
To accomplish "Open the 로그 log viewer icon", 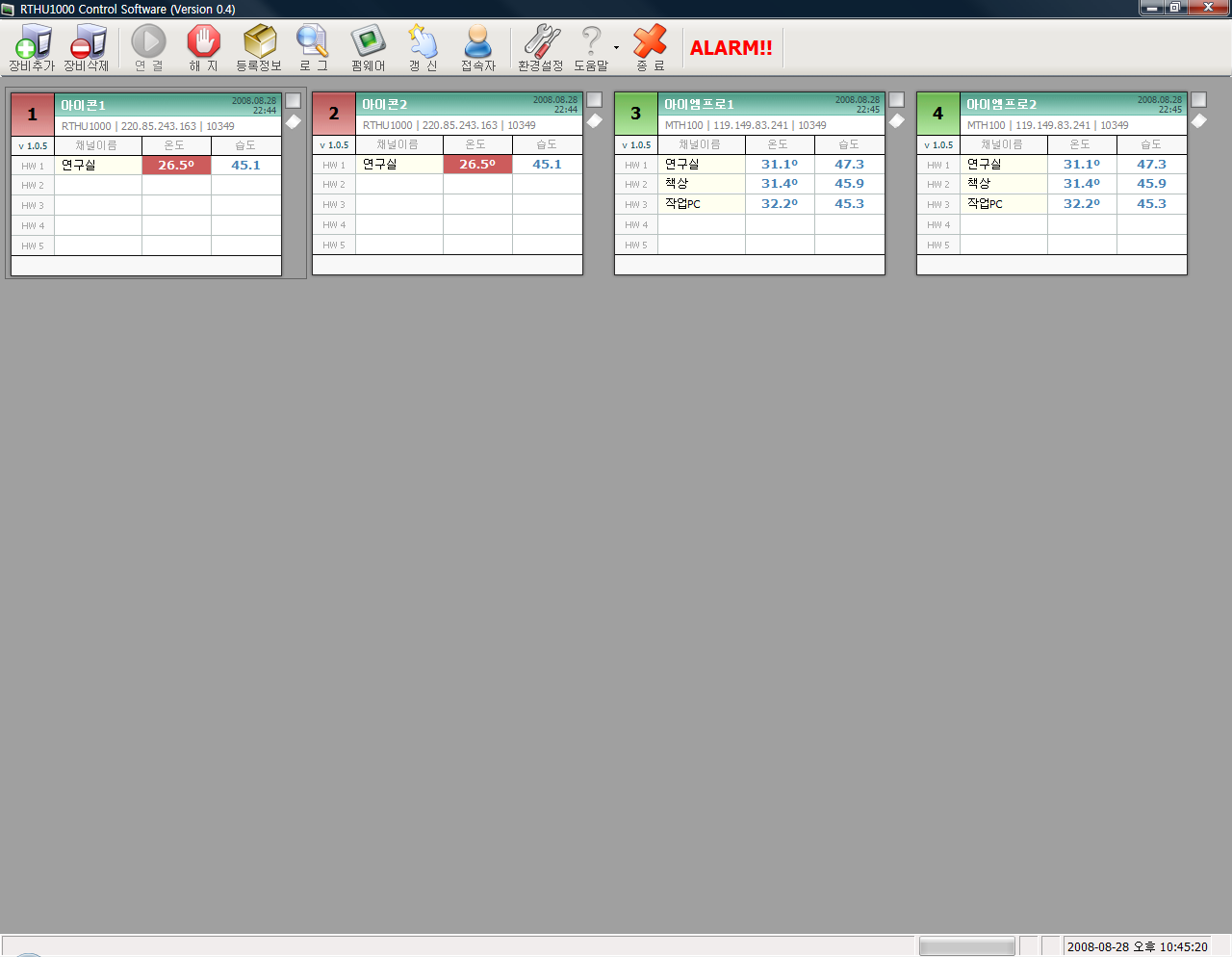I will 313,47.
